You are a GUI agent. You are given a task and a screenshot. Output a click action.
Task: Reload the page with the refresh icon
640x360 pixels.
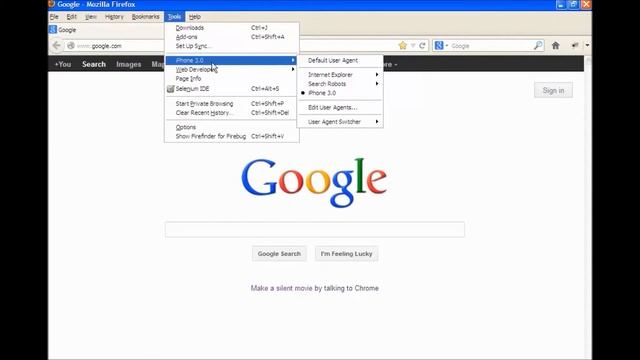(422, 46)
